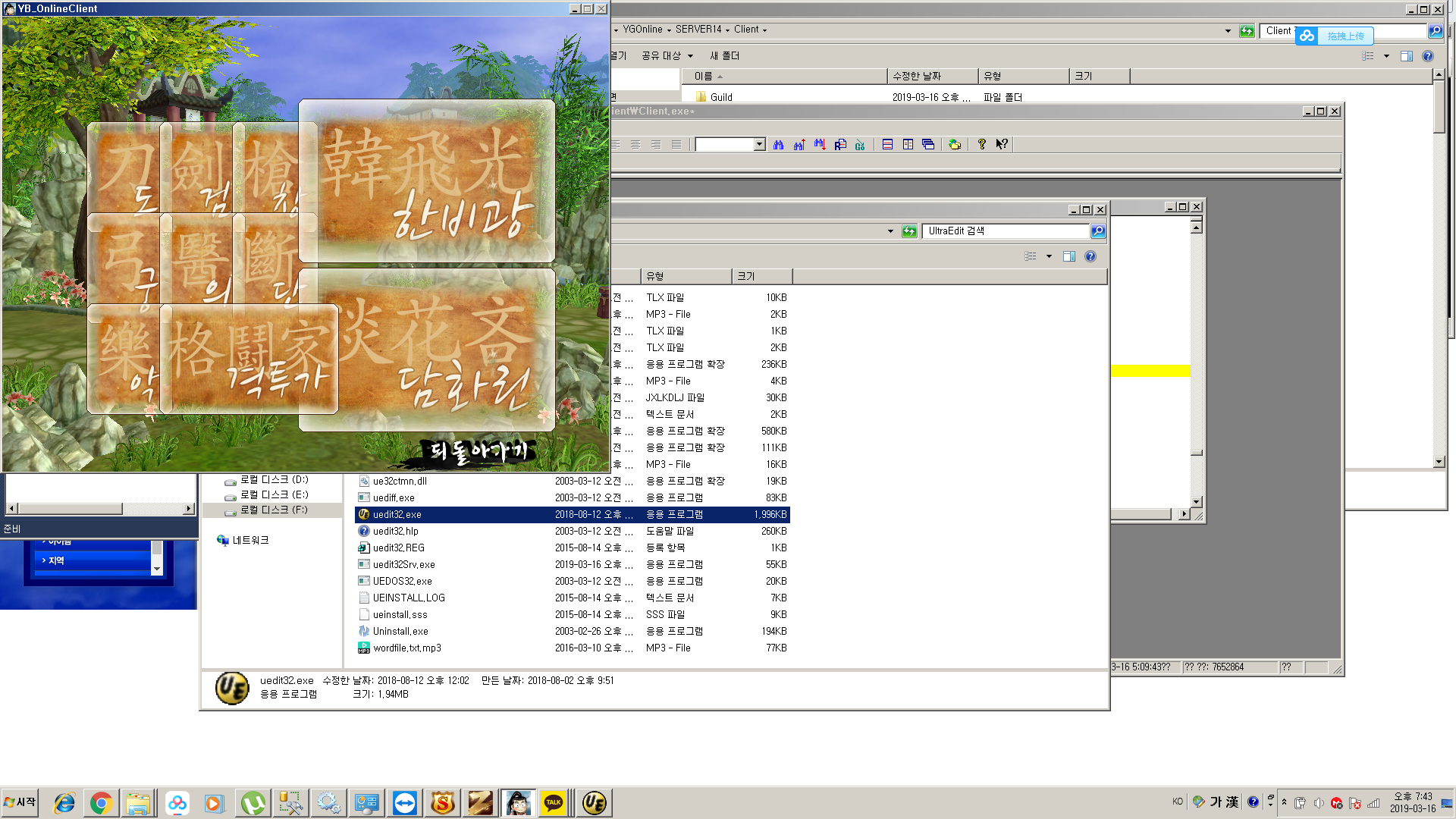
Task: Switch input language via the KO tray indicator
Action: 1178,802
